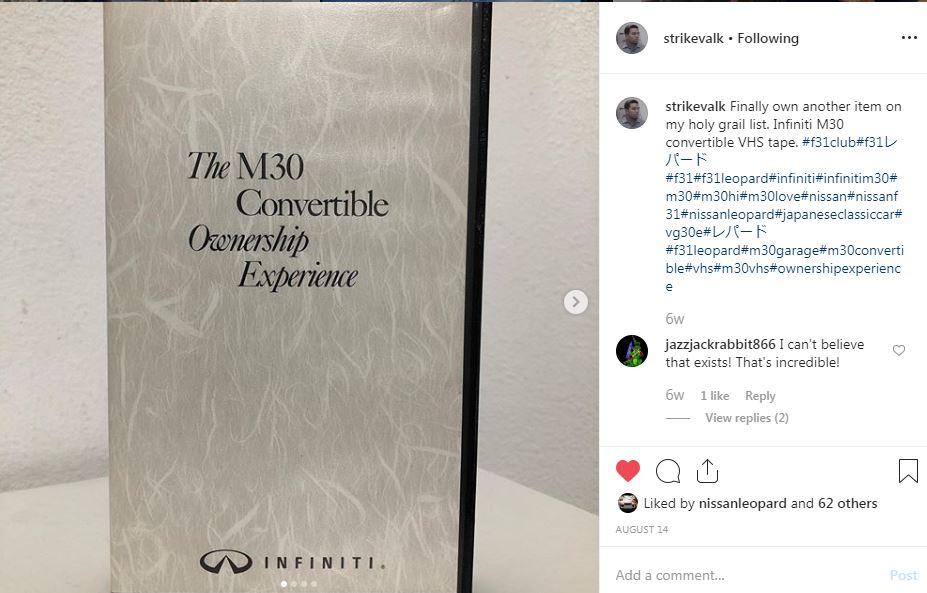This screenshot has width=927, height=593.
Task: Share the post via share icon
Action: [707, 471]
